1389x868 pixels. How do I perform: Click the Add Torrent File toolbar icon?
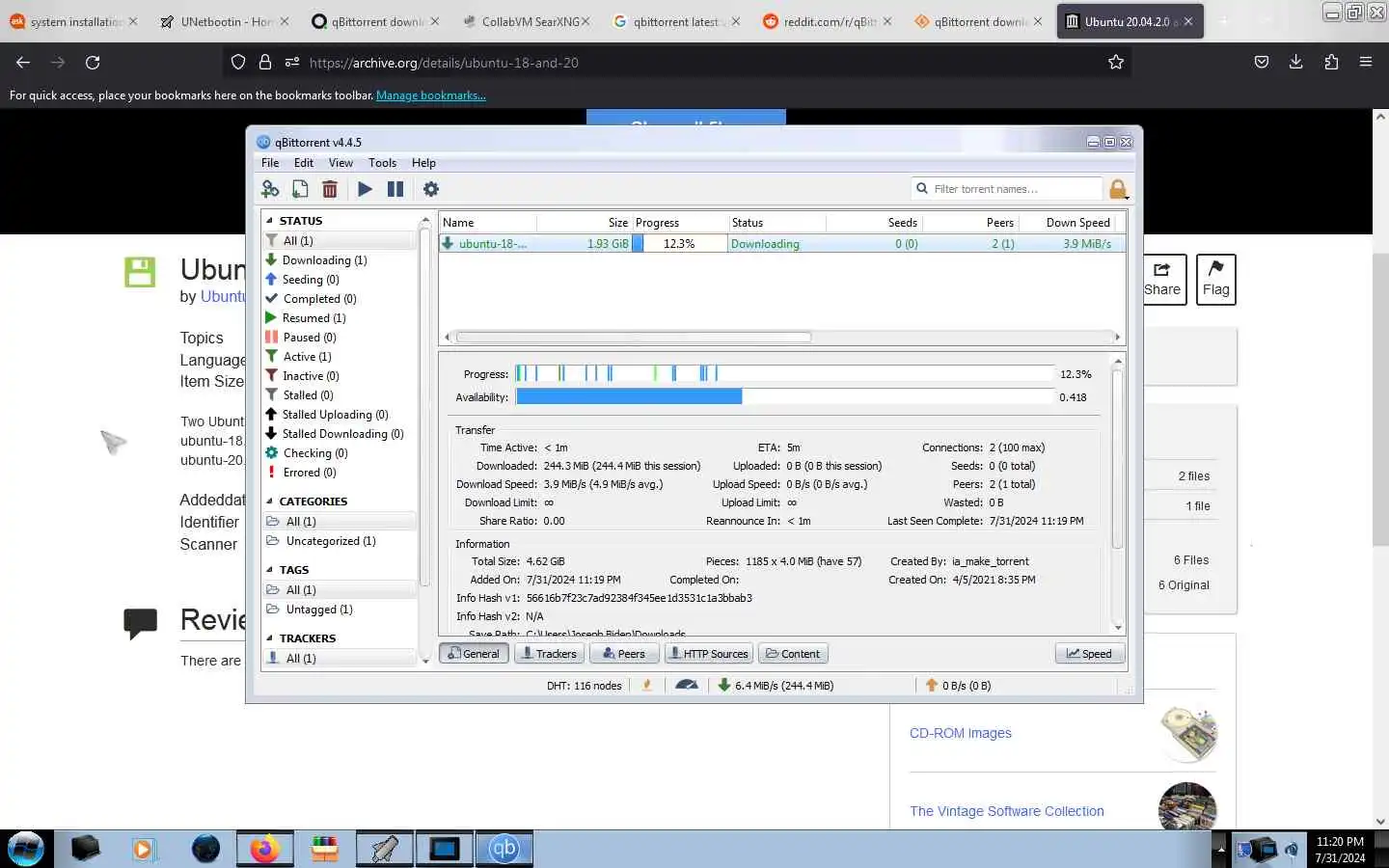300,189
